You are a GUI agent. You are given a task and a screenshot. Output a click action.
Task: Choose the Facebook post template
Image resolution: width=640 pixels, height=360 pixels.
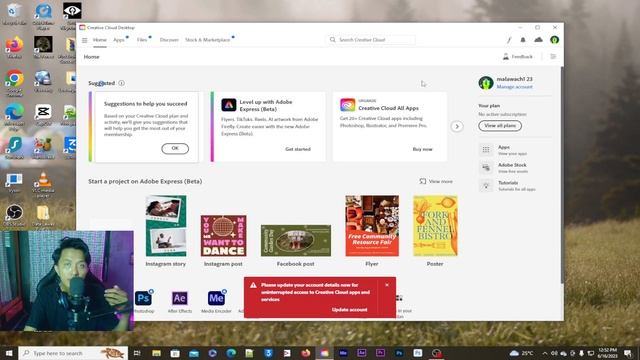pos(296,241)
